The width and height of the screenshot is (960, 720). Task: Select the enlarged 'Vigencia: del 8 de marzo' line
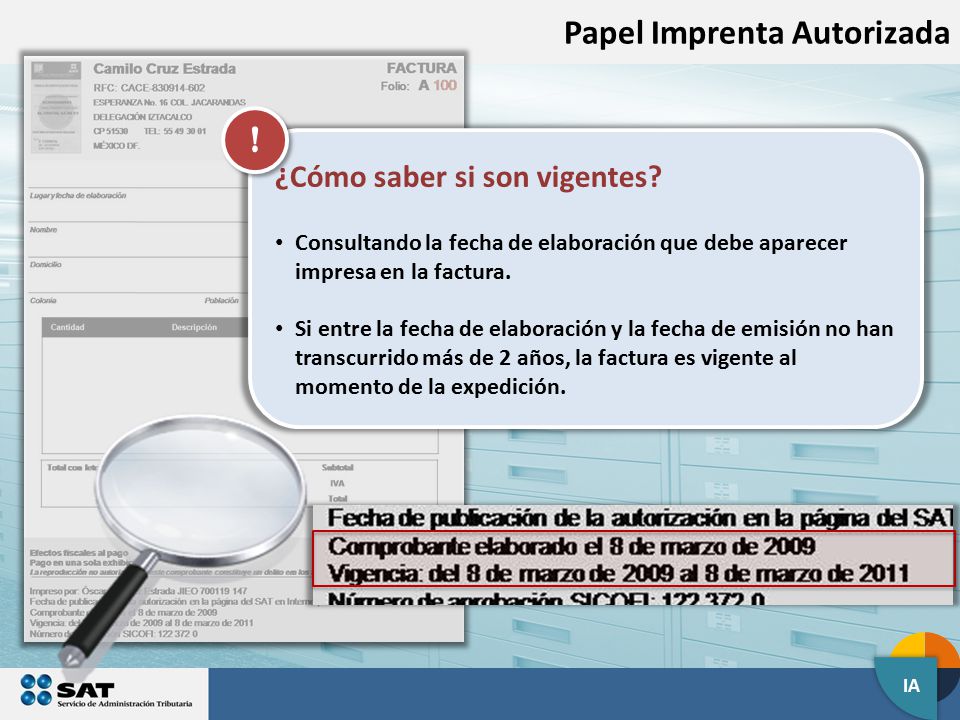pyautogui.click(x=618, y=574)
